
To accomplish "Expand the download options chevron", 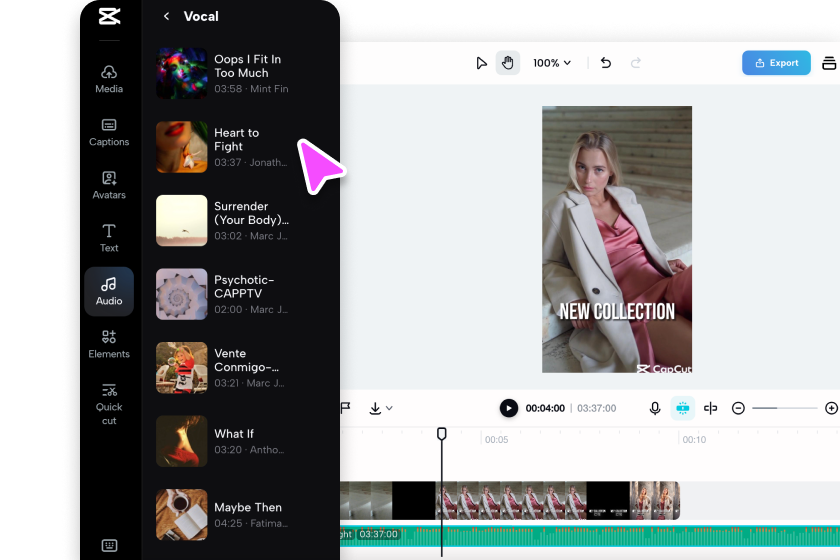I will (x=389, y=408).
